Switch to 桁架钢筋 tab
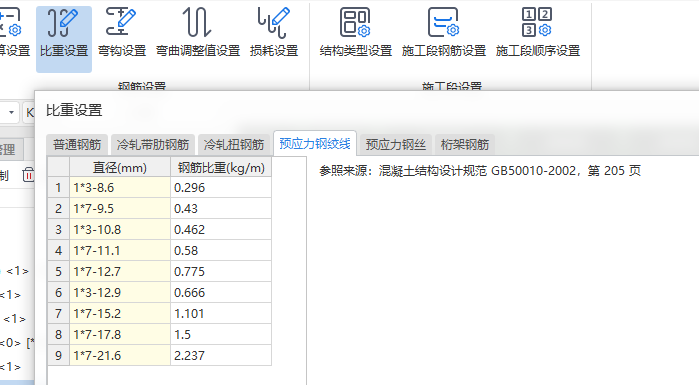The width and height of the screenshot is (699, 385). (465, 145)
